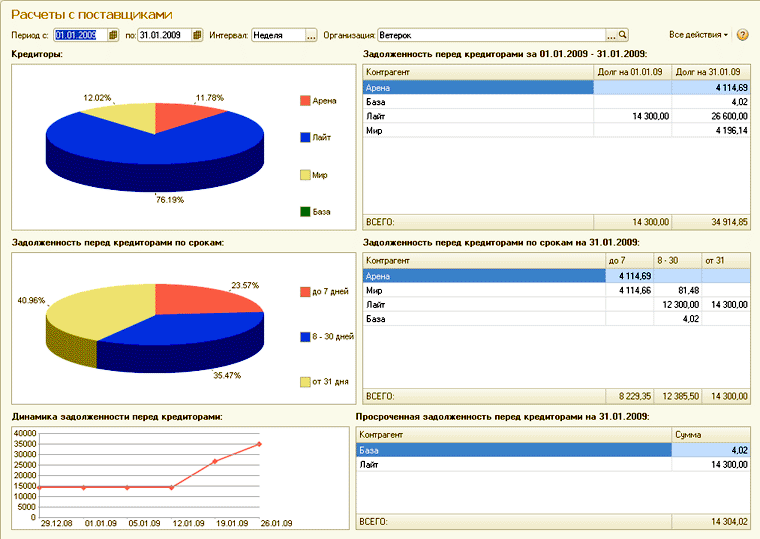760x539 pixels.
Task: Click the red до 7 дней legend swatch
Action: click(305, 292)
